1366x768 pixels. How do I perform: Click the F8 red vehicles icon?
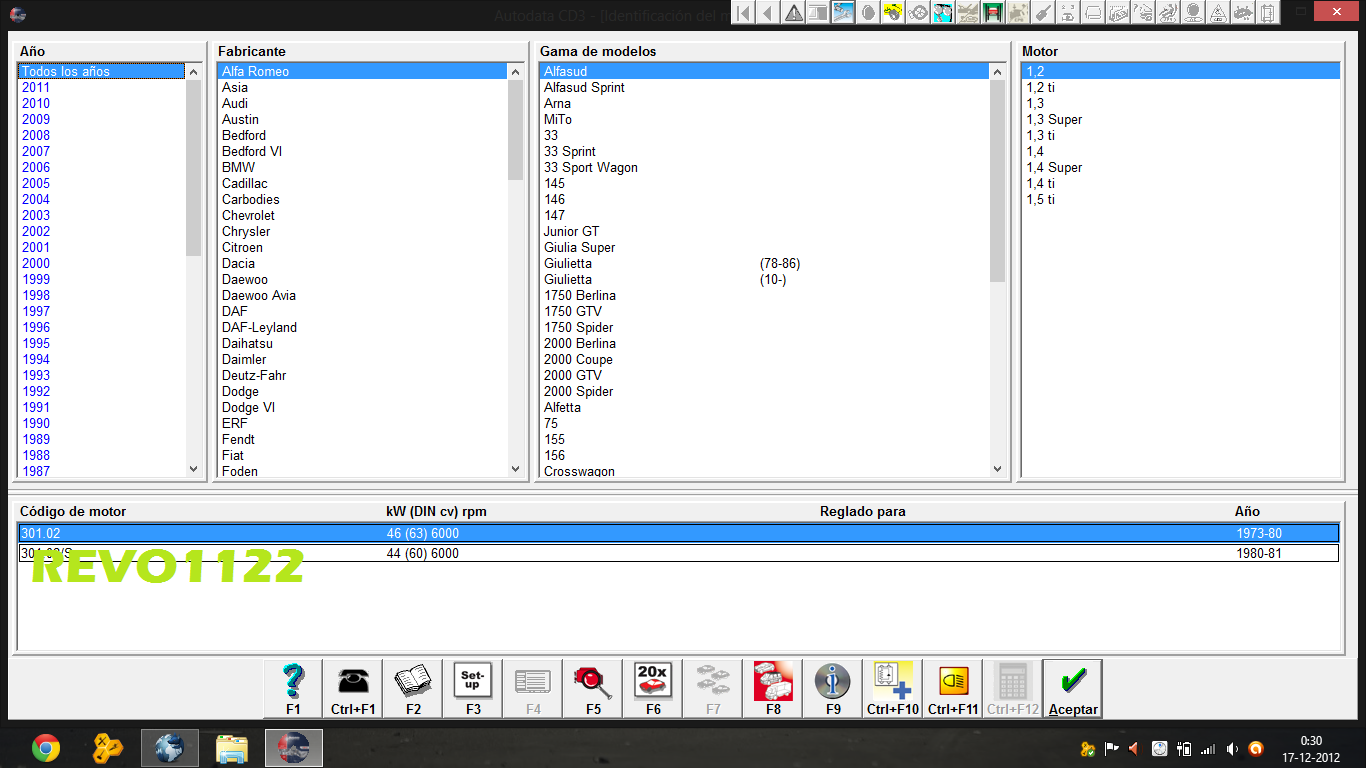[773, 688]
